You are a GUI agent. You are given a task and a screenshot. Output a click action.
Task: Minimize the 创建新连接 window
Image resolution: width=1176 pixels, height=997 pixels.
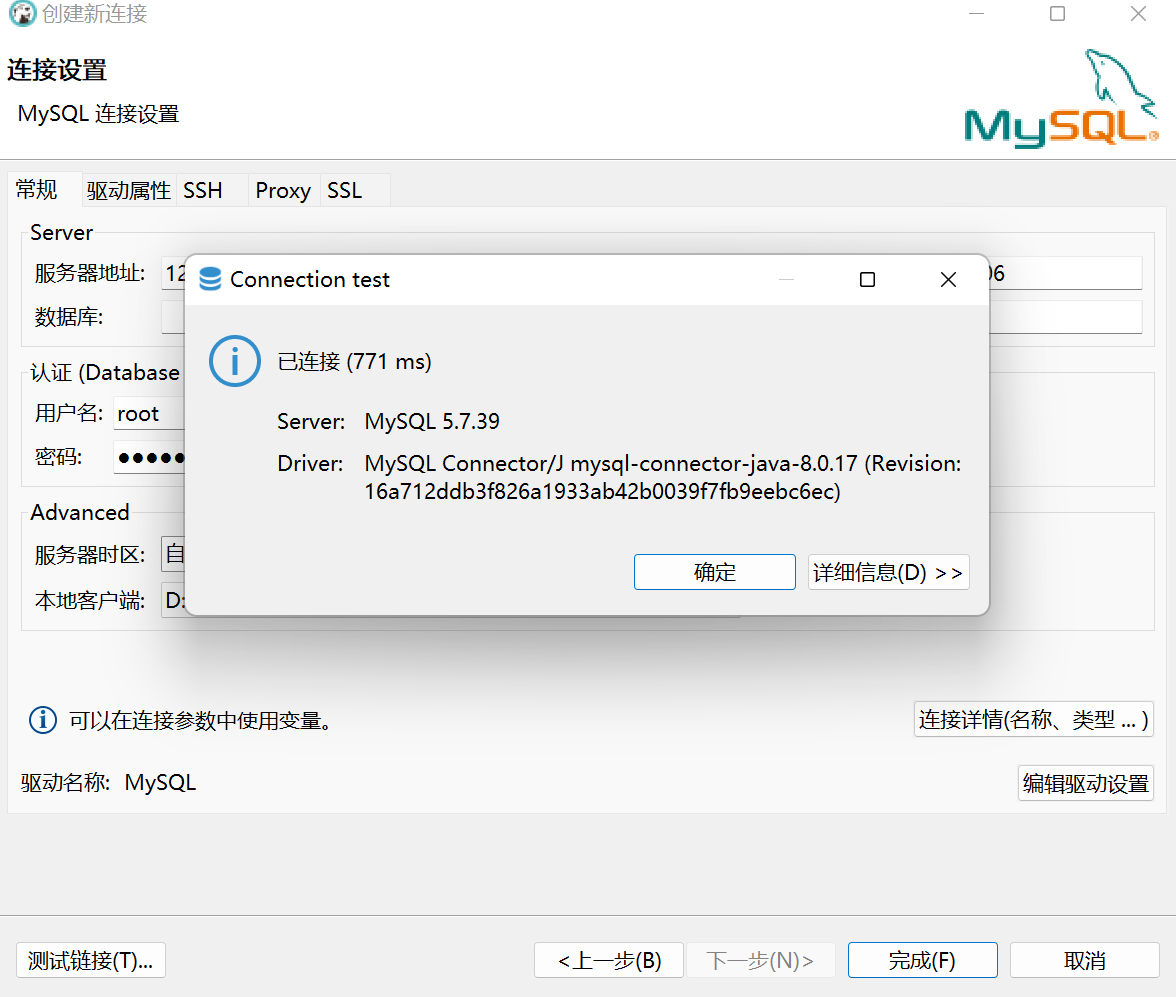pos(976,14)
